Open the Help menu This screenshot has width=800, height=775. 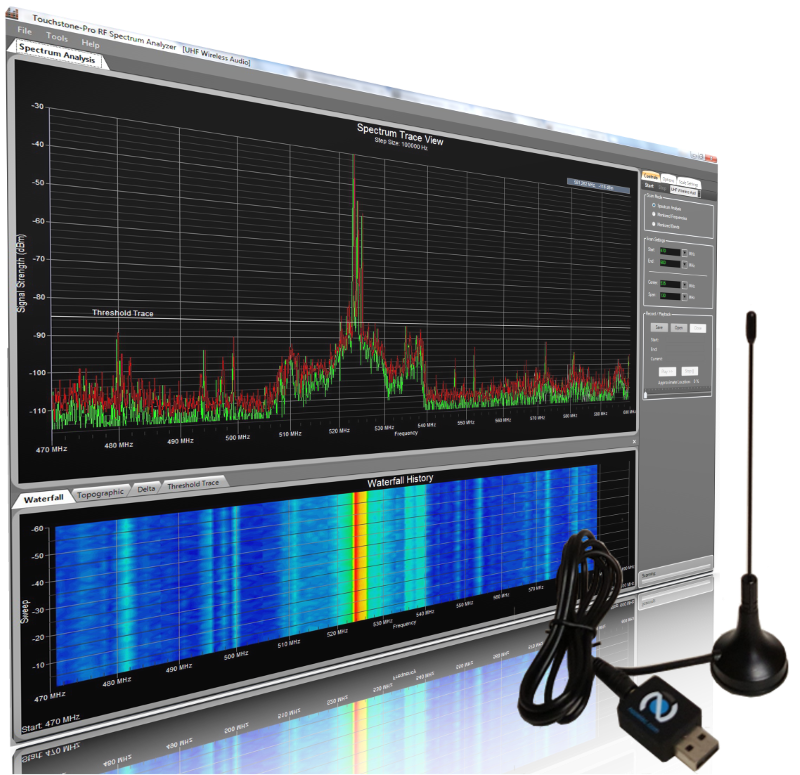tap(91, 44)
